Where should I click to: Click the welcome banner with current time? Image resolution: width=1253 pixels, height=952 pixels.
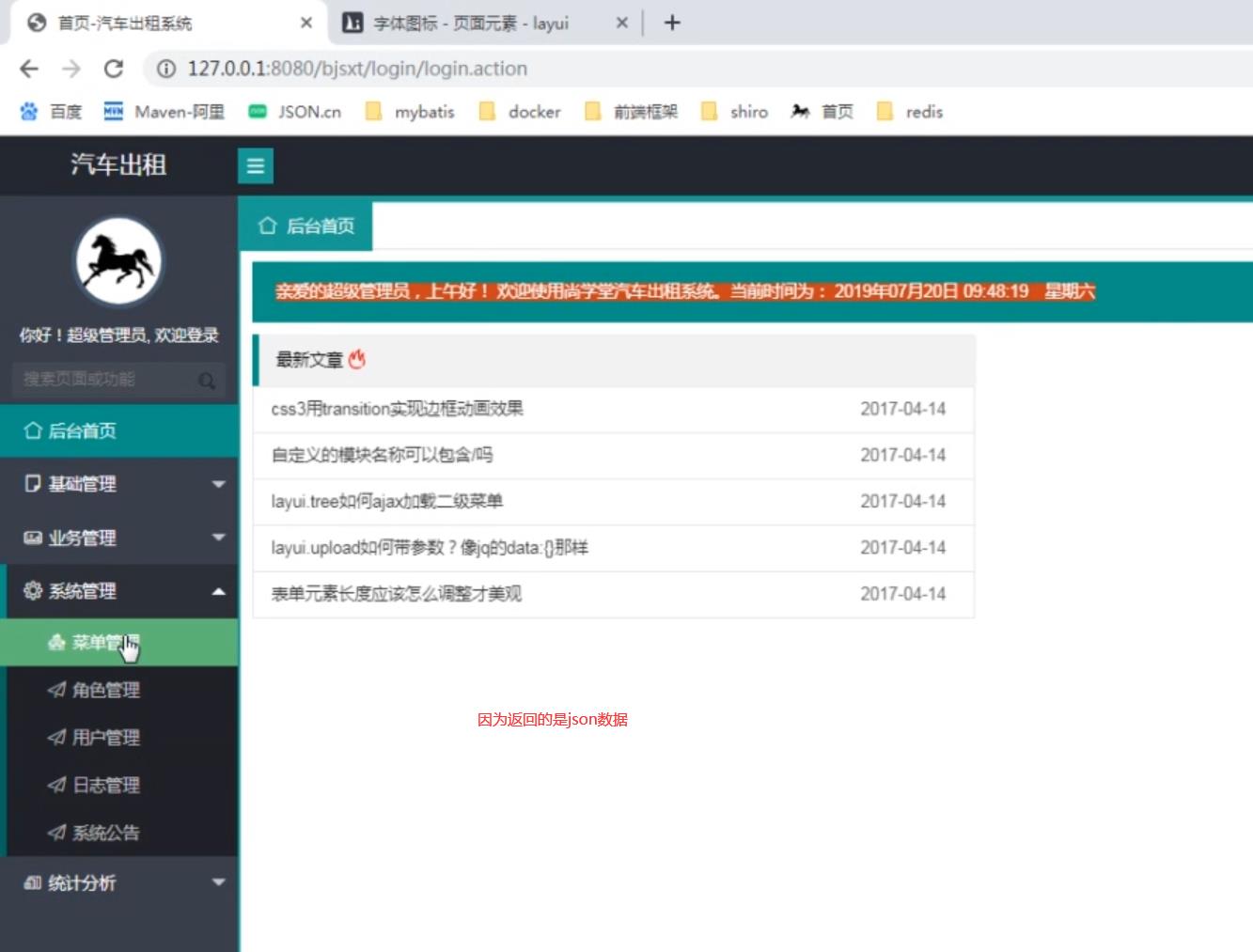click(752, 291)
